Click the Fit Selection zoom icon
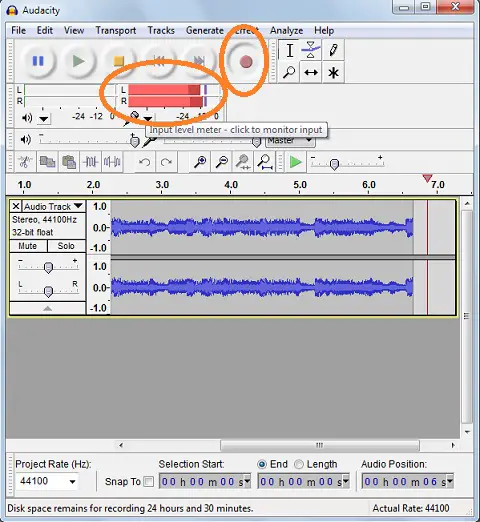The width and height of the screenshot is (480, 522). 243,162
